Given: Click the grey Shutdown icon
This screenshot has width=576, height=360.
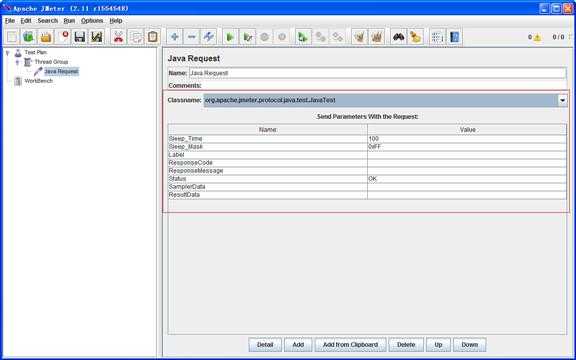Looking at the screenshot, I should [282, 37].
